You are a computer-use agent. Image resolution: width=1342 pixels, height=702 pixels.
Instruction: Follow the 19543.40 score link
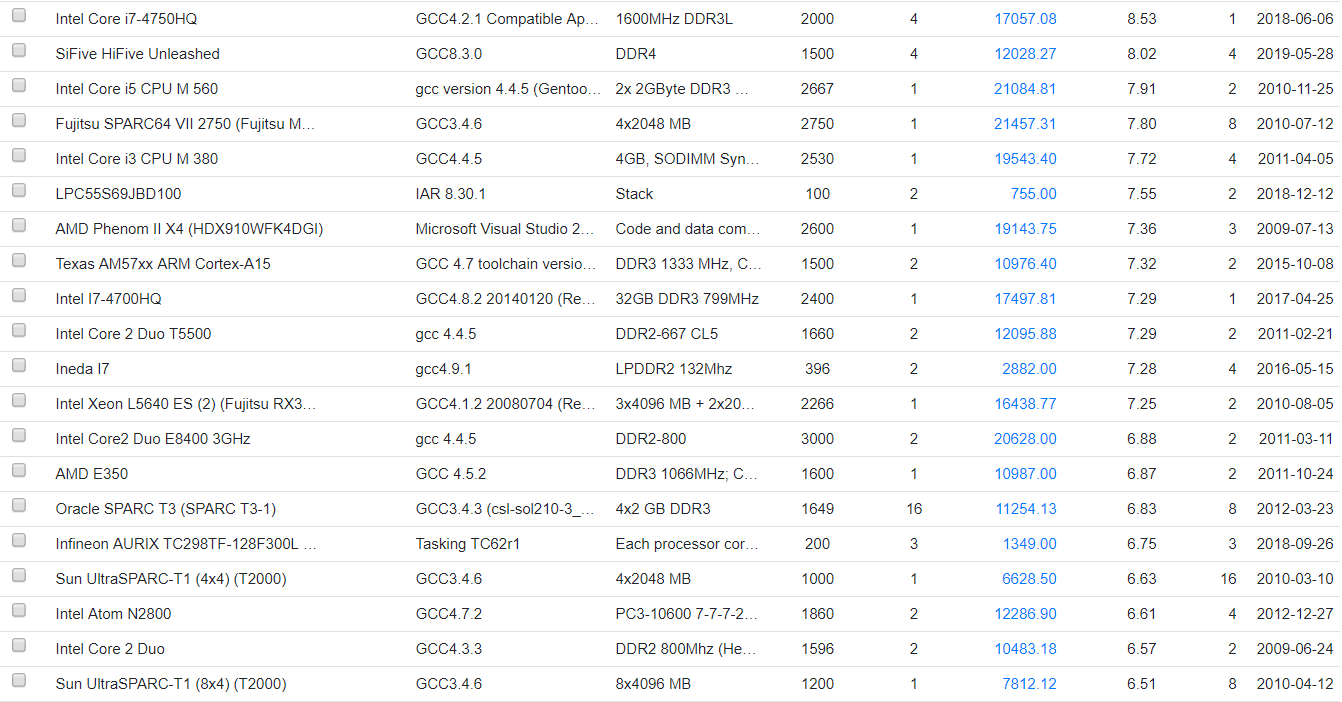point(1025,159)
